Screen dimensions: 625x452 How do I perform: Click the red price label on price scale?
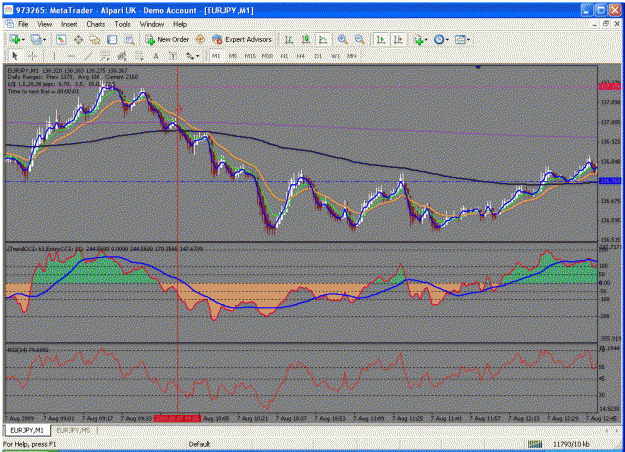tap(610, 86)
